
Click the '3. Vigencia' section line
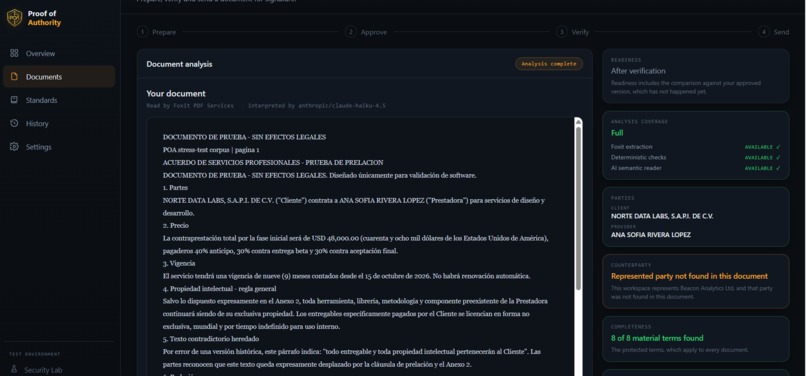click(179, 263)
